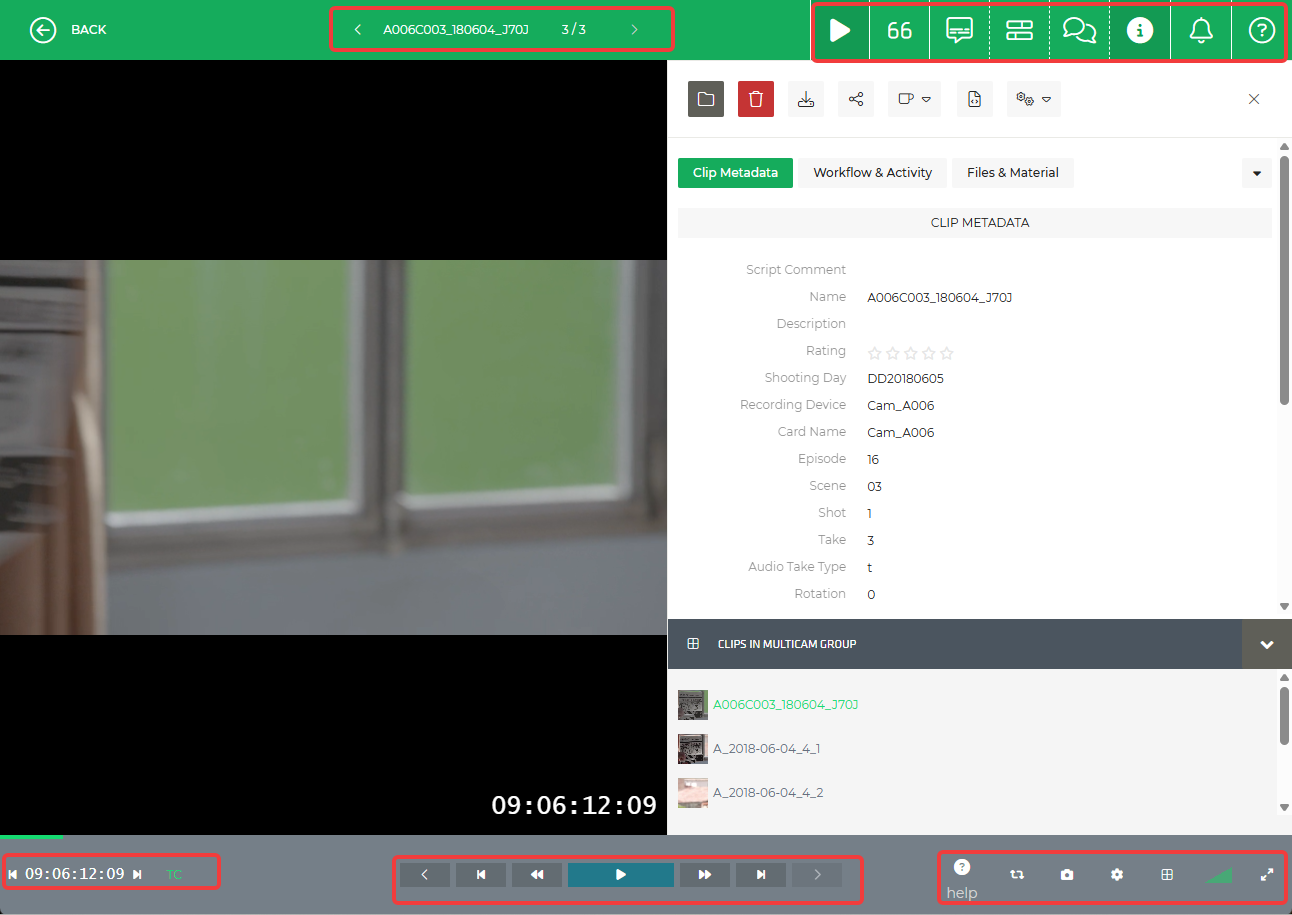Jump to clip end
1292x915 pixels.
click(761, 875)
